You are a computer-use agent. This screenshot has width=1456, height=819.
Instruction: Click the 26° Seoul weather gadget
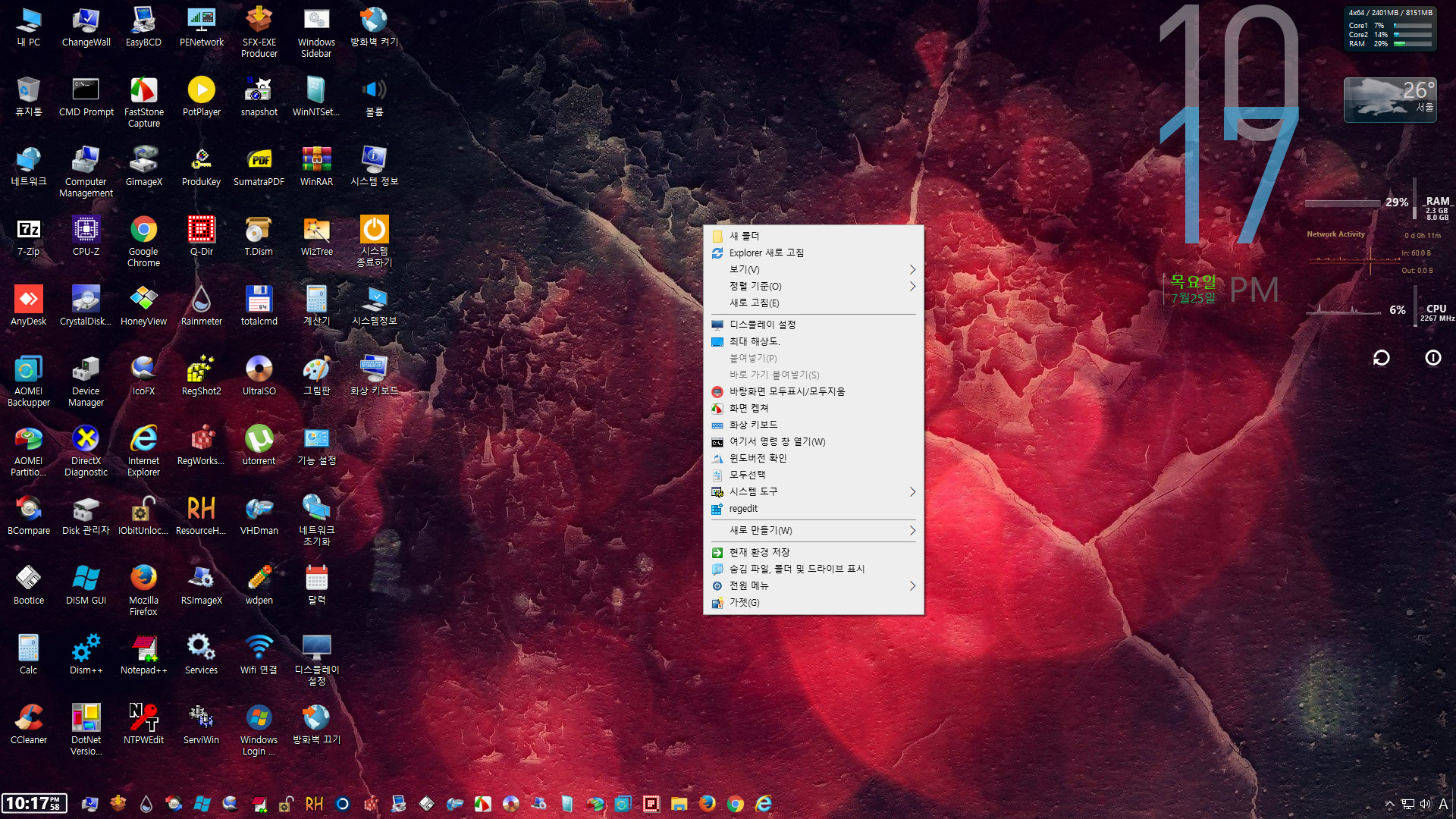[1390, 99]
